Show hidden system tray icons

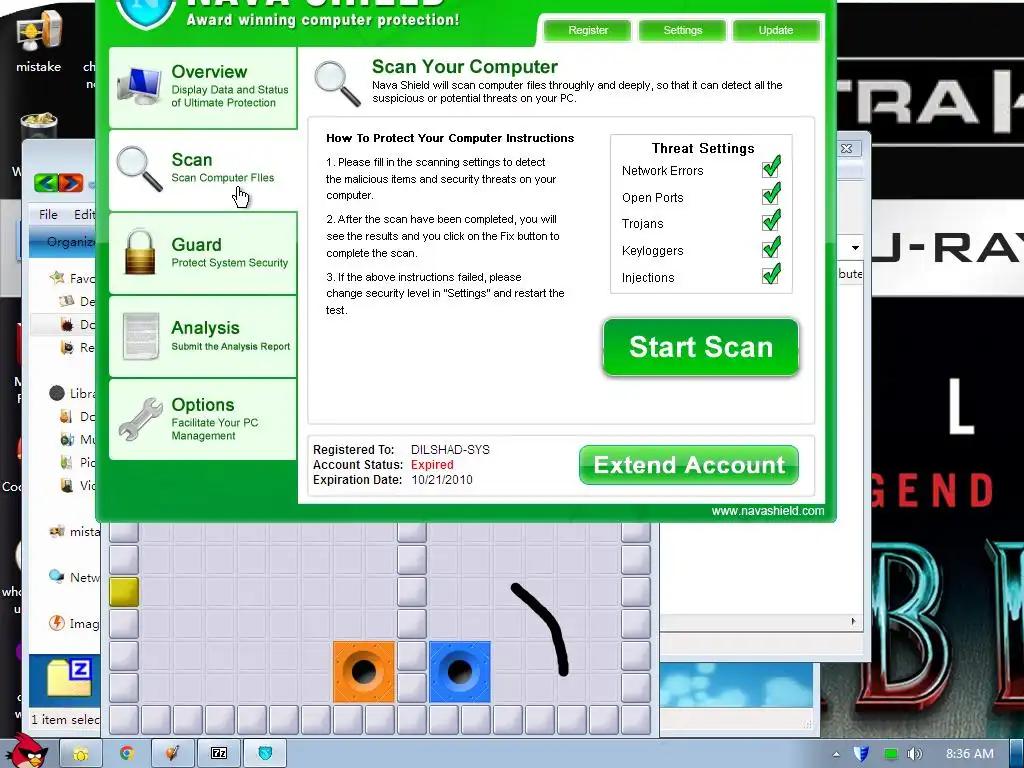pyautogui.click(x=837, y=754)
